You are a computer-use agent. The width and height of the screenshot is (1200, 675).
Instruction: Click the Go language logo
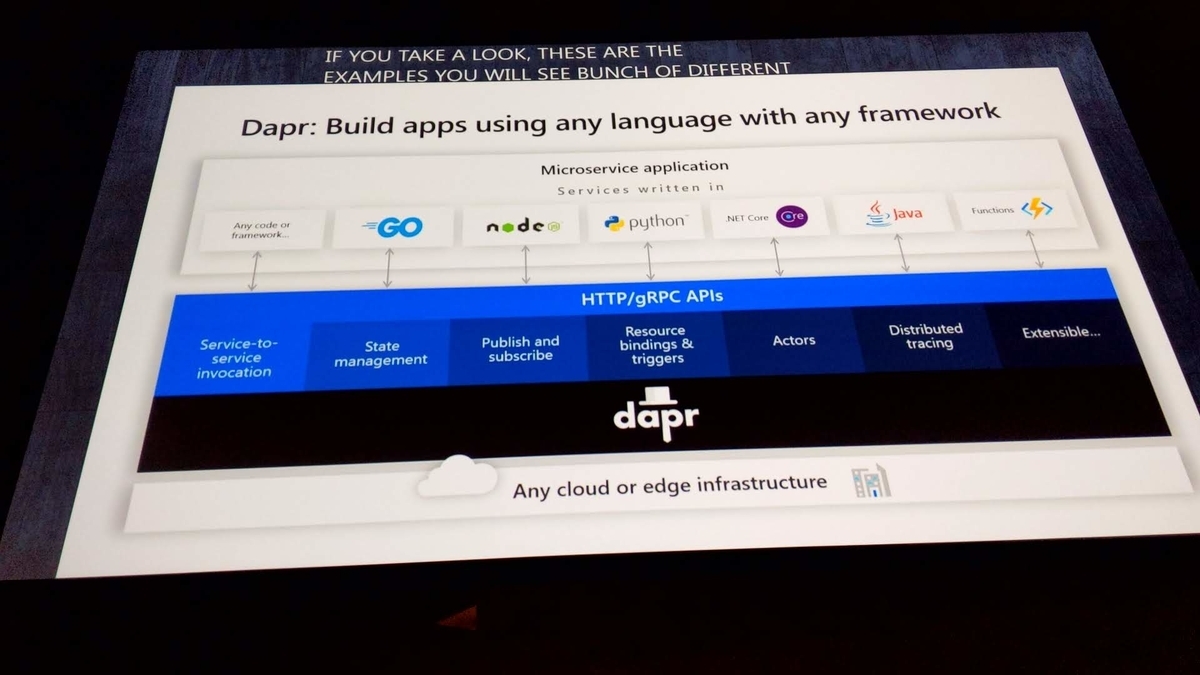[x=392, y=227]
